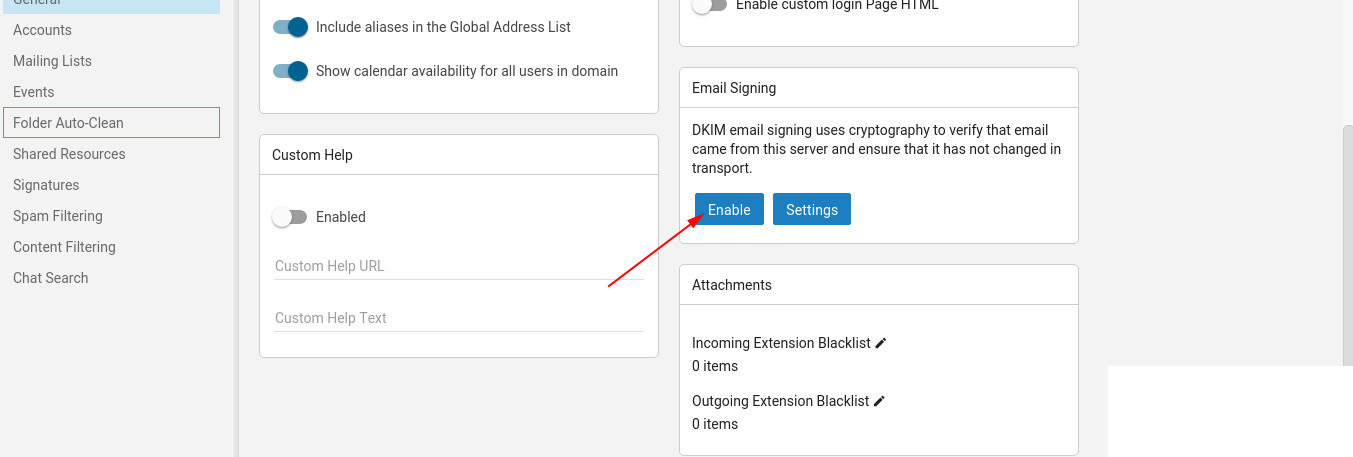Select Events in the left navigation

click(x=34, y=92)
